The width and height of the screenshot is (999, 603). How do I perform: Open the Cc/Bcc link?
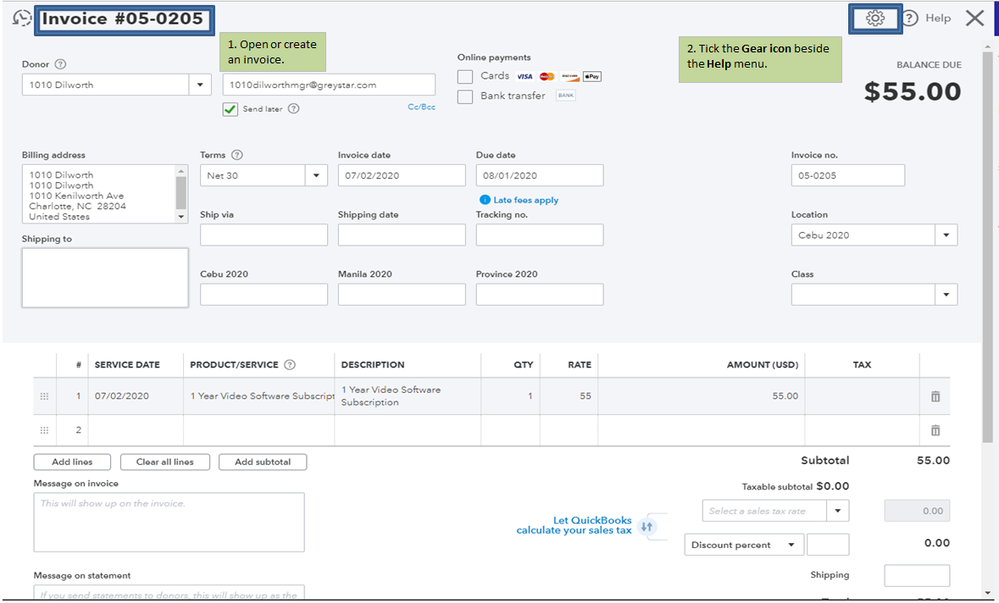(421, 107)
